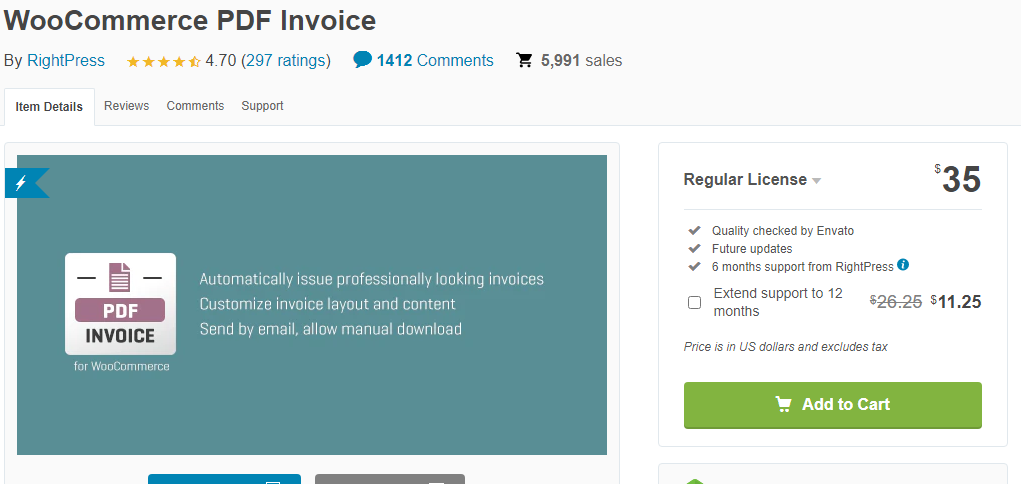Click checkmark beside Quality checked by Envato
This screenshot has width=1021, height=484.
point(694,231)
